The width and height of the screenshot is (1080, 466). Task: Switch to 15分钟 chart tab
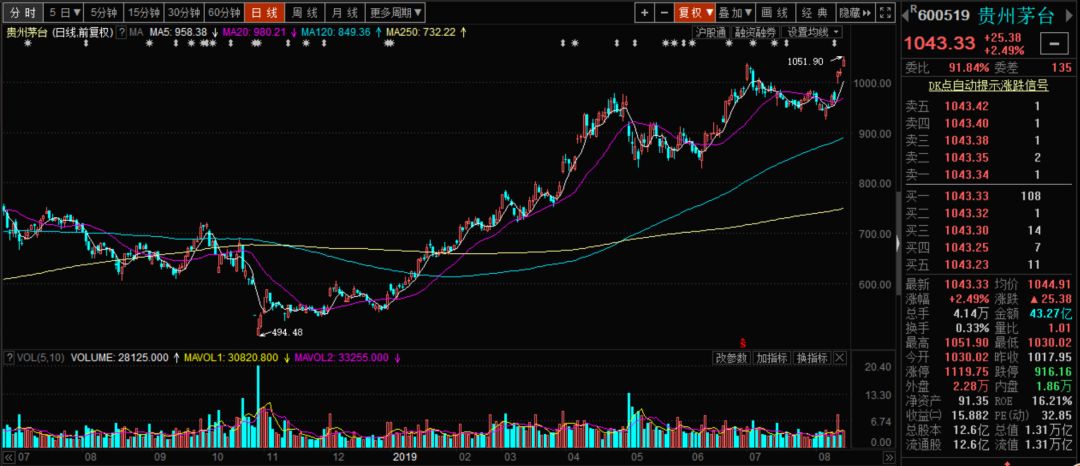tap(145, 12)
